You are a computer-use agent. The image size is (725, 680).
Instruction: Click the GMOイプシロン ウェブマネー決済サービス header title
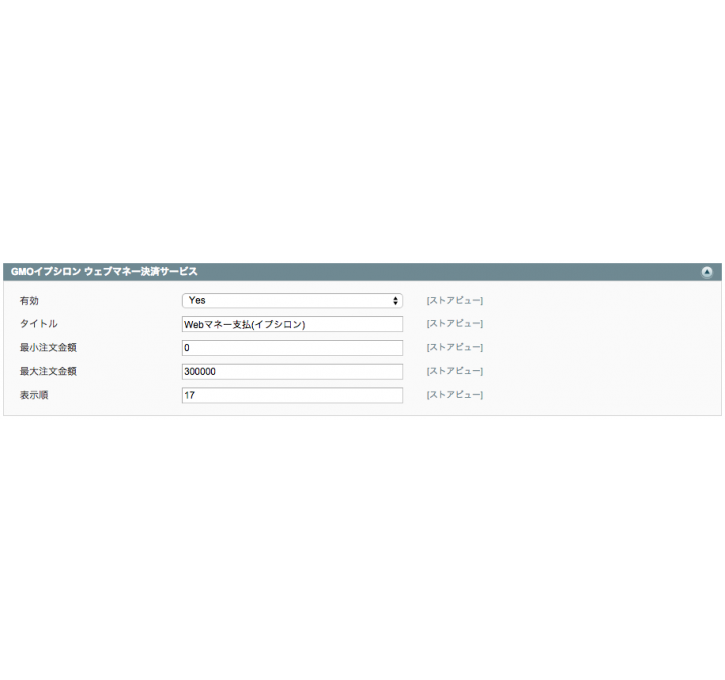(104, 272)
